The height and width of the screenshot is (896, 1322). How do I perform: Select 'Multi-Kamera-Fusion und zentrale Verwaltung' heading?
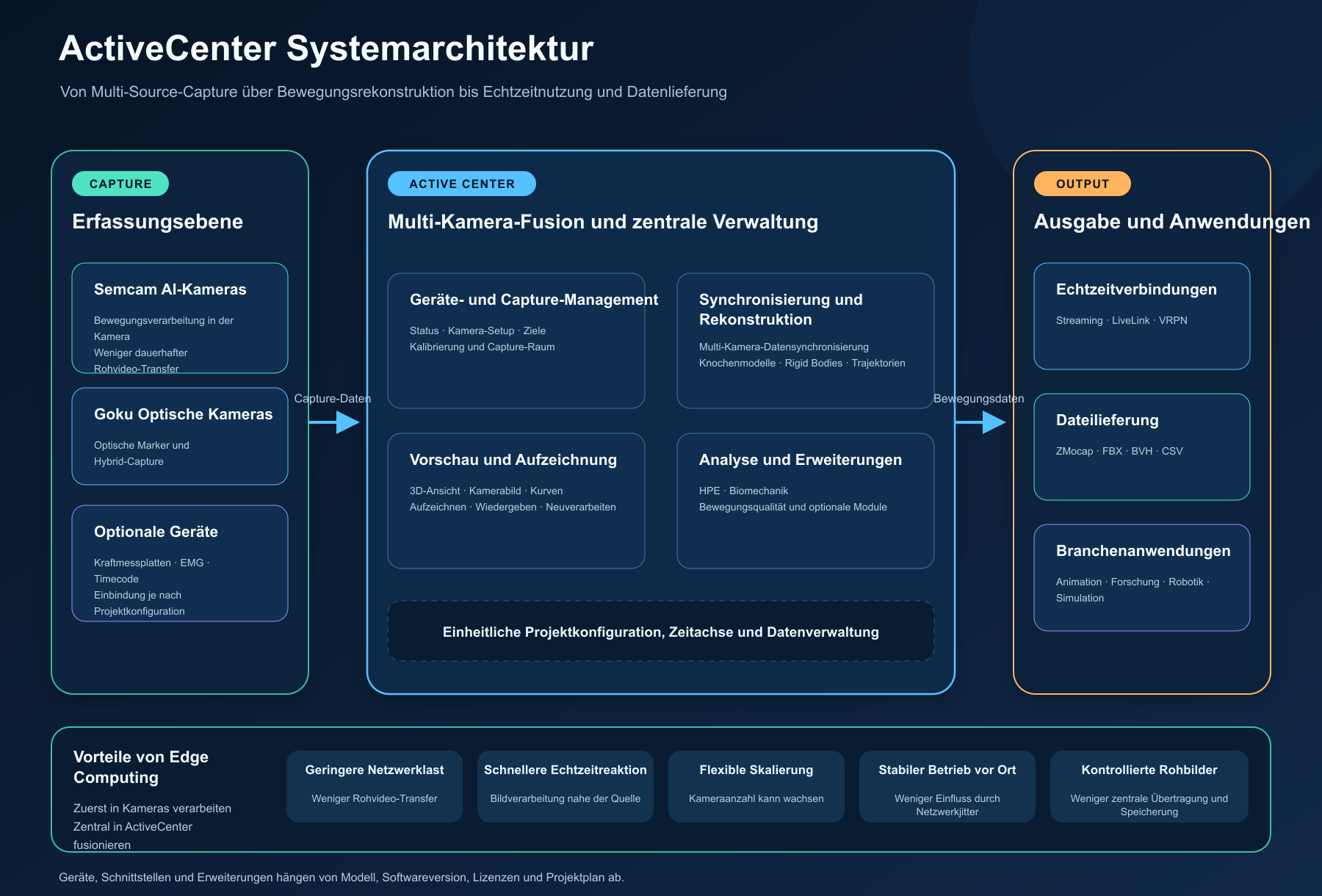tap(603, 222)
